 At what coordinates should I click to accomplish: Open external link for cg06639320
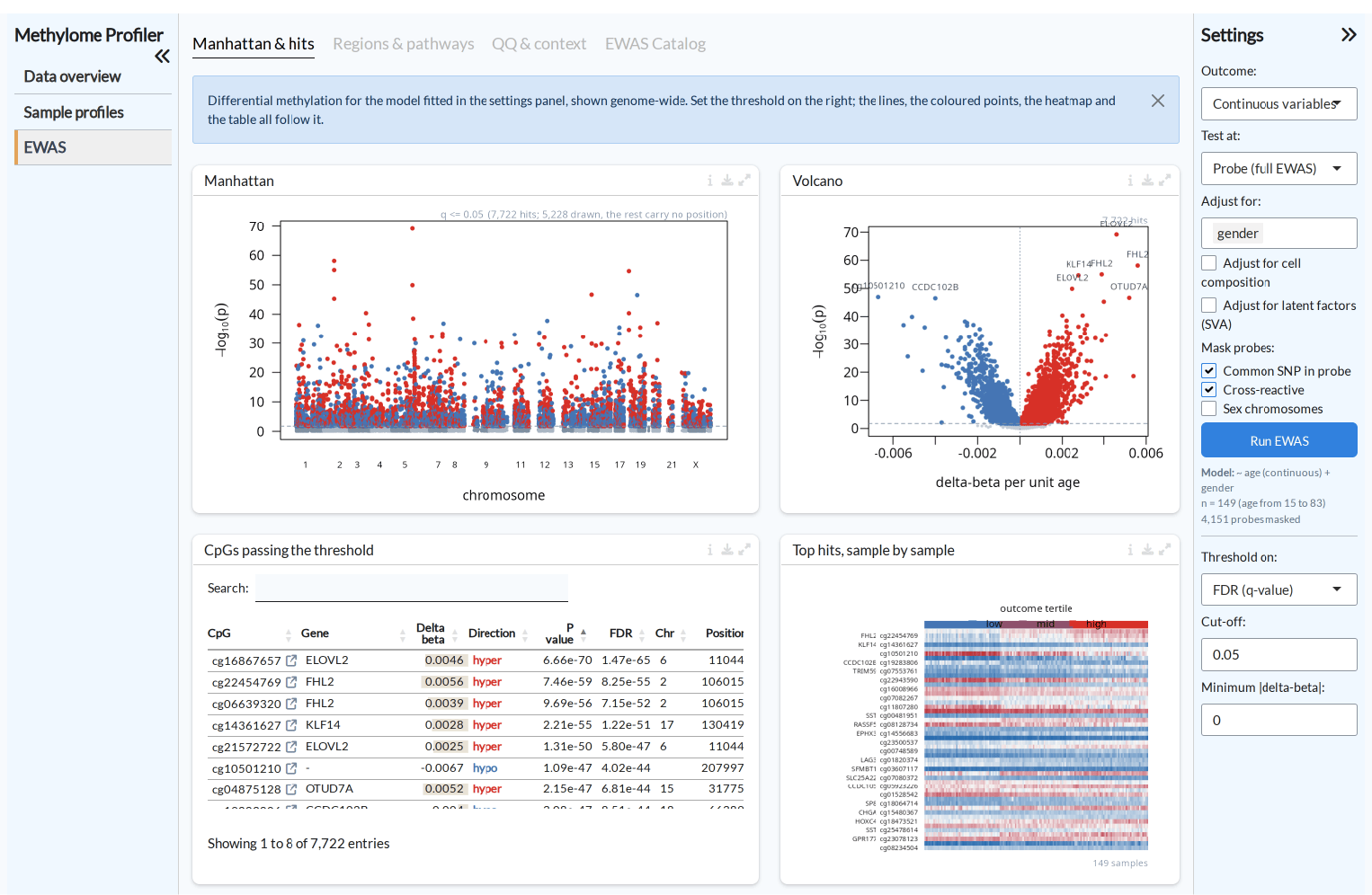[x=291, y=704]
